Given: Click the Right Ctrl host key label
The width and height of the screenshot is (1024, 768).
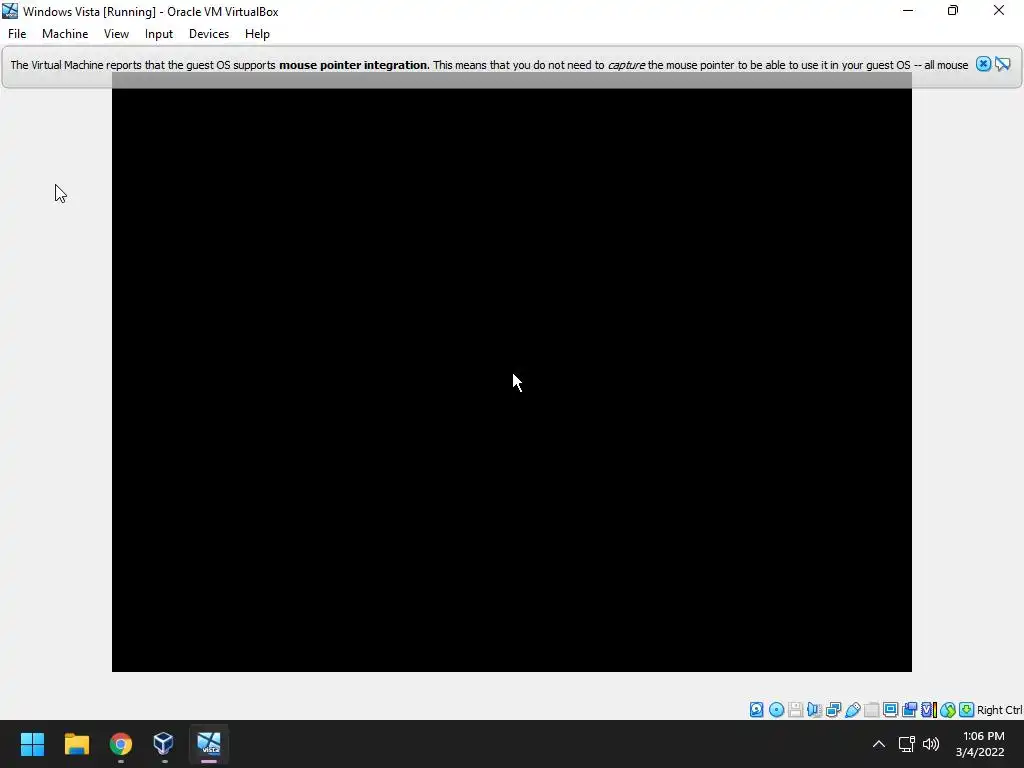Looking at the screenshot, I should (x=1000, y=710).
